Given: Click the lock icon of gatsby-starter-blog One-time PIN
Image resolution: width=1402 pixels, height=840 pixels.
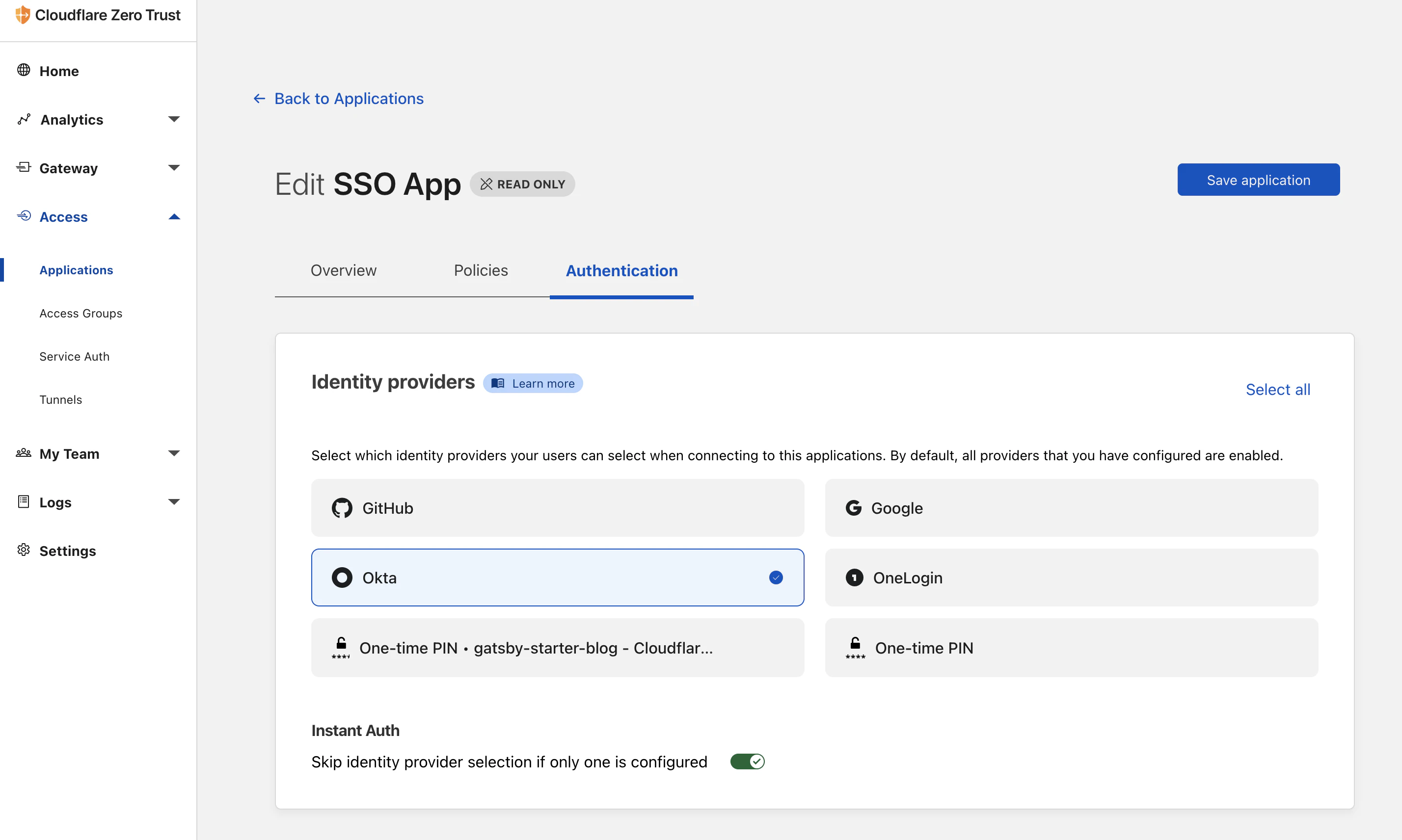Looking at the screenshot, I should coord(341,648).
